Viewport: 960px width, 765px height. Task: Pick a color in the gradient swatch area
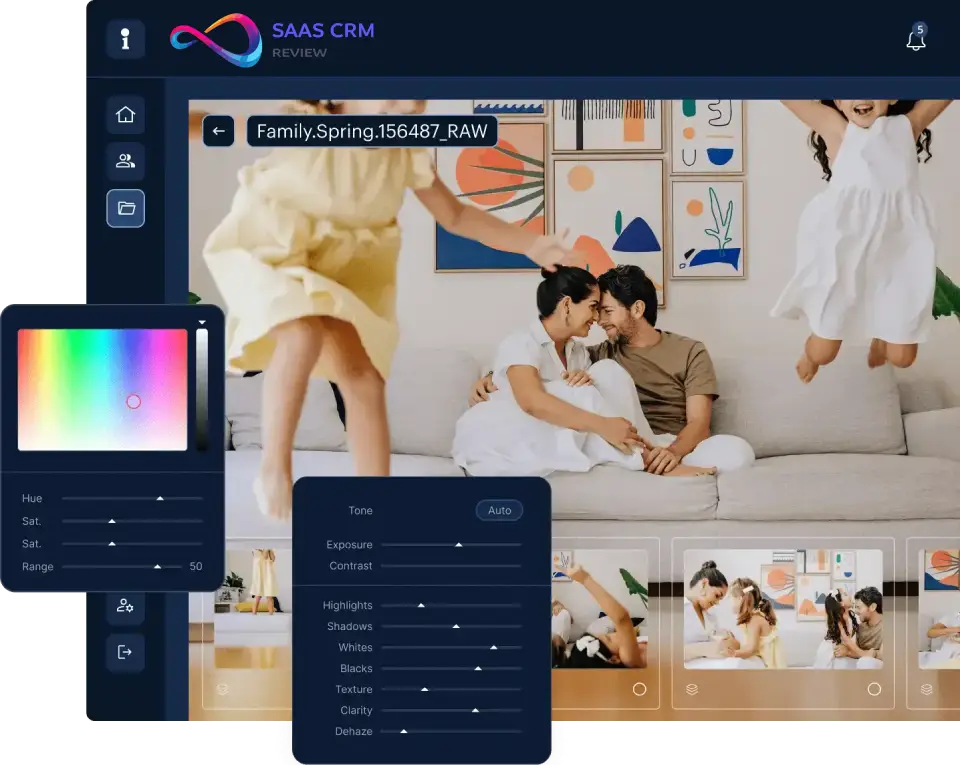(100, 388)
